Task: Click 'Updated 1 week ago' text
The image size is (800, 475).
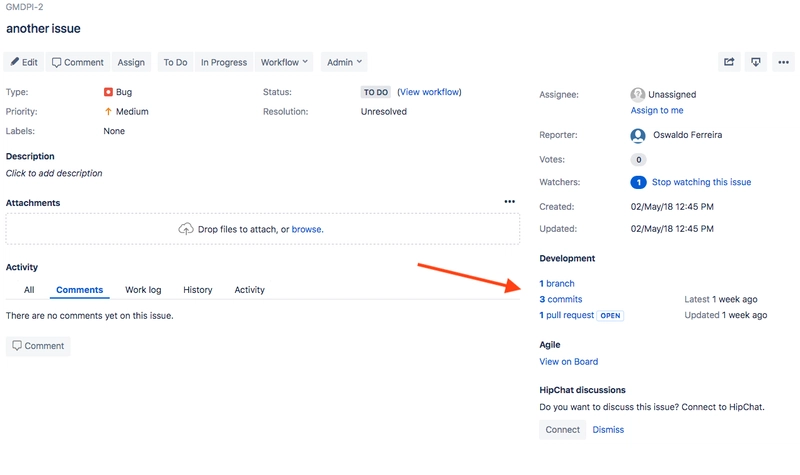Action: point(726,315)
